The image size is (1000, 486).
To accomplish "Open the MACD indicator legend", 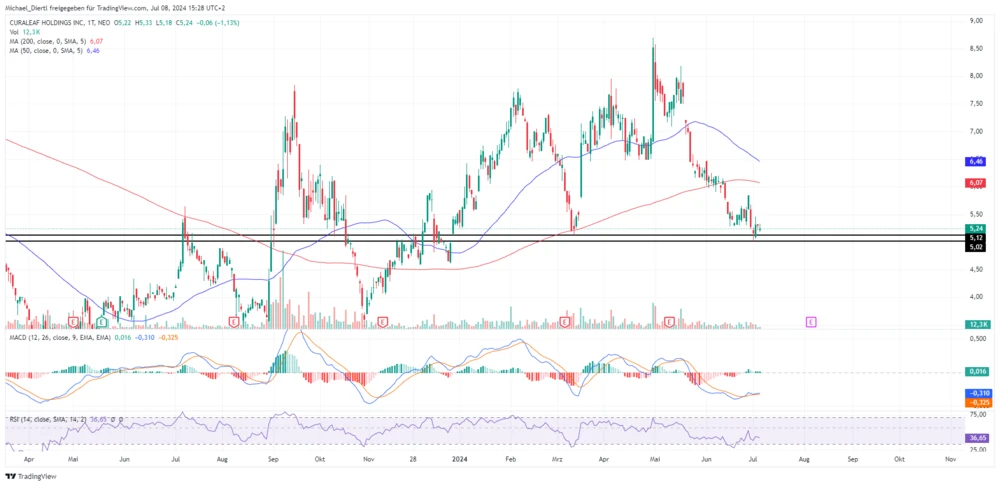I will (x=50, y=340).
